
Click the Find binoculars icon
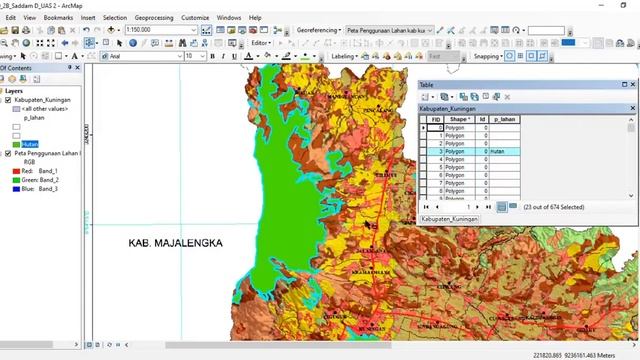(182, 43)
